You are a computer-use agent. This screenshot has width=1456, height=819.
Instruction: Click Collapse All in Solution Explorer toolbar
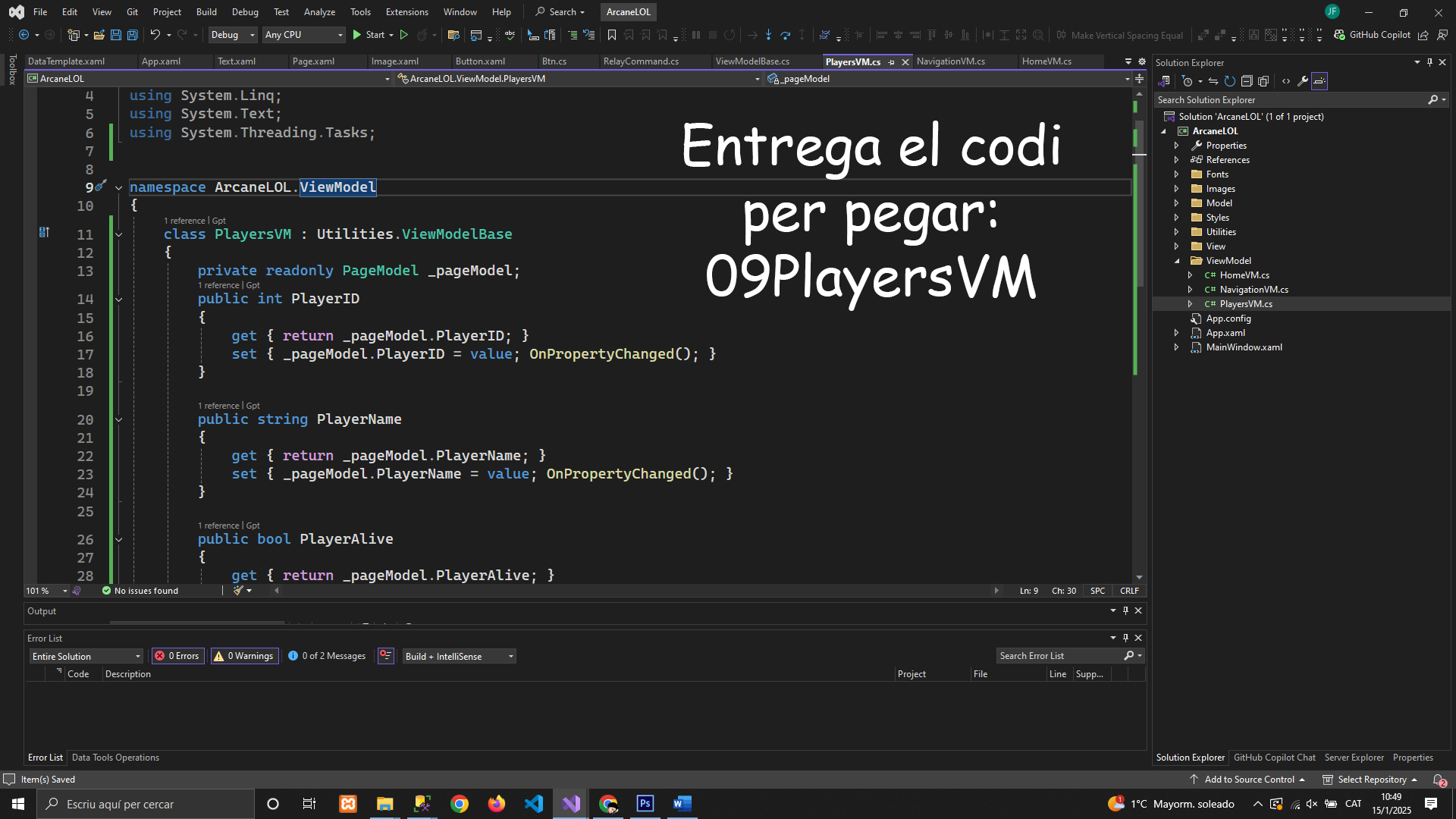click(1247, 81)
